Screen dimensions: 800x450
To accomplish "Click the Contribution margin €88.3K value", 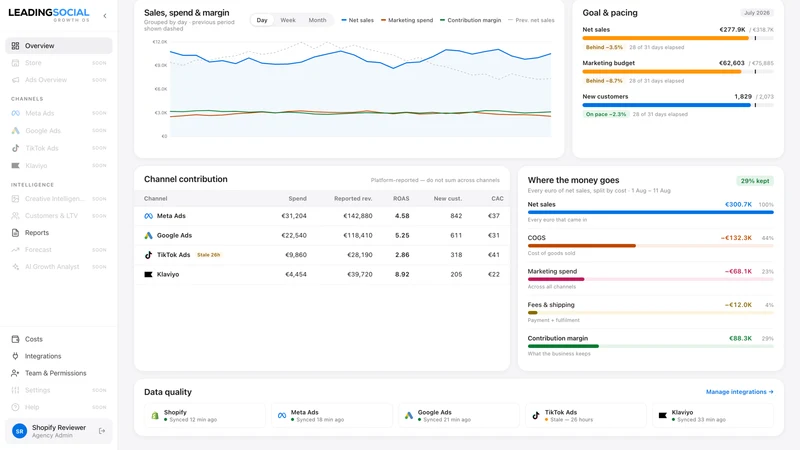I will tap(740, 338).
